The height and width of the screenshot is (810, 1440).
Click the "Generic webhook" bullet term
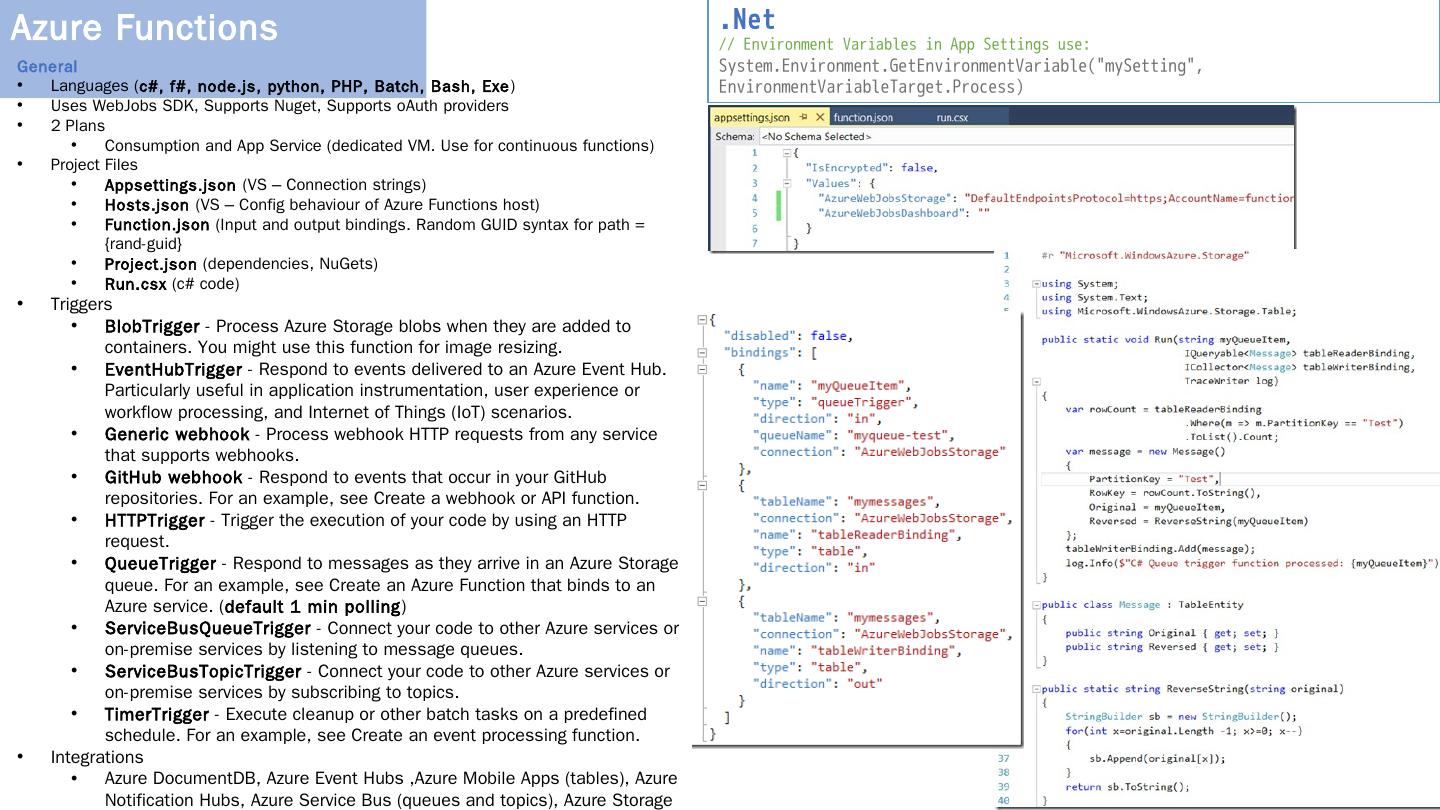pyautogui.click(x=177, y=434)
